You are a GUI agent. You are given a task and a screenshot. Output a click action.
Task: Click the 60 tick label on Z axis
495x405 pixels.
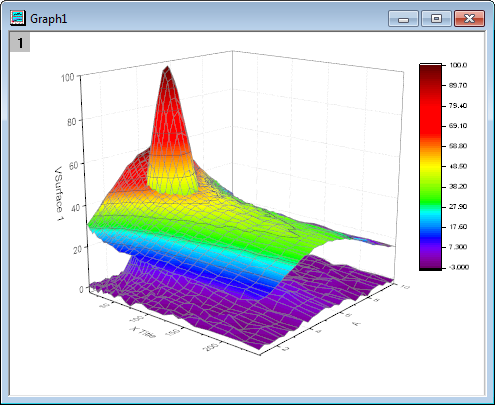tap(73, 165)
